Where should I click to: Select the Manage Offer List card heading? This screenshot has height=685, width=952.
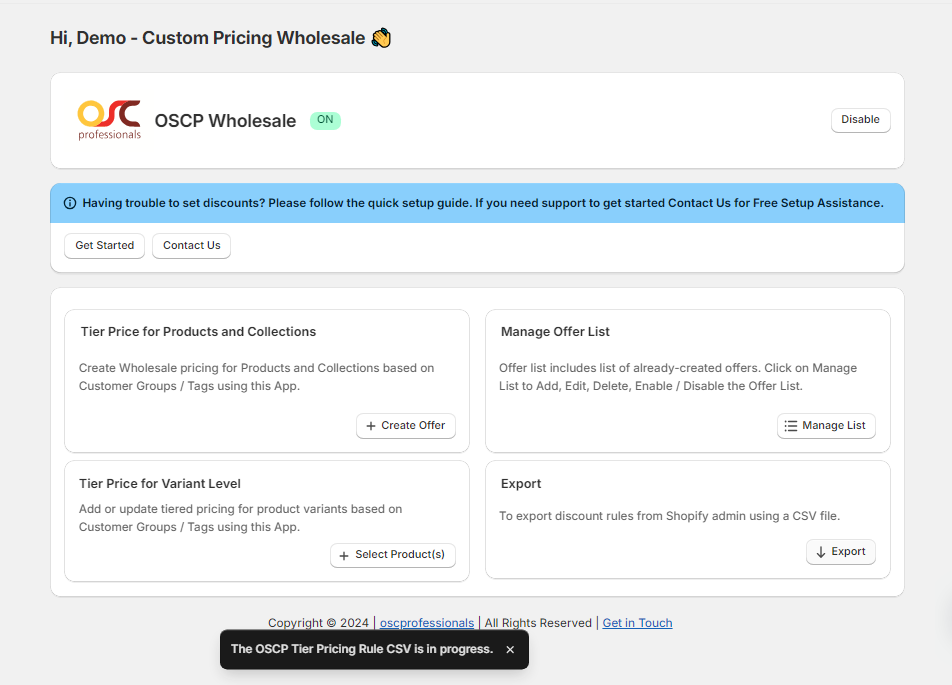coord(555,332)
